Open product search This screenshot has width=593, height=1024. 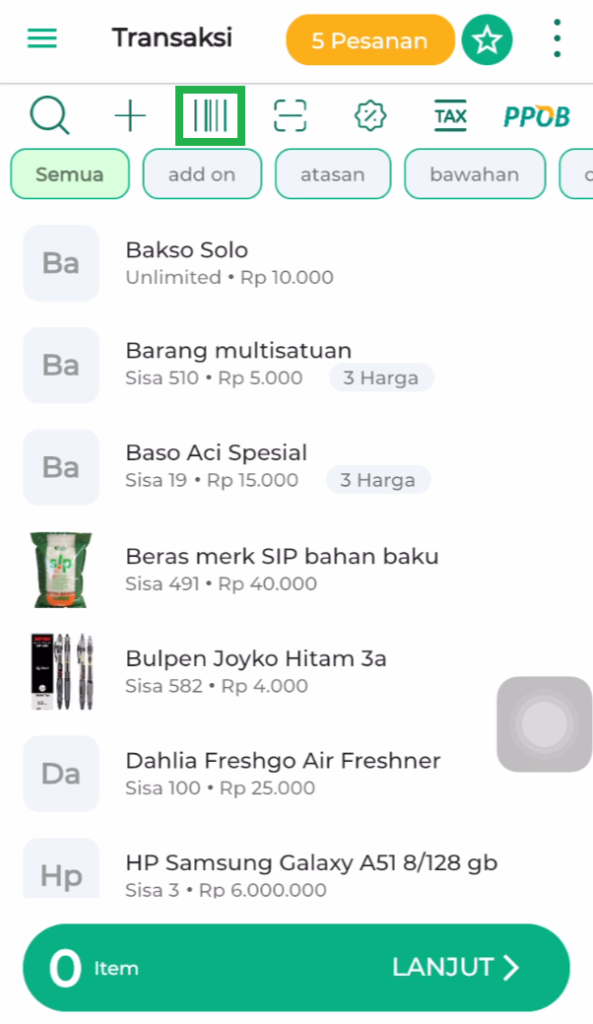tap(49, 114)
